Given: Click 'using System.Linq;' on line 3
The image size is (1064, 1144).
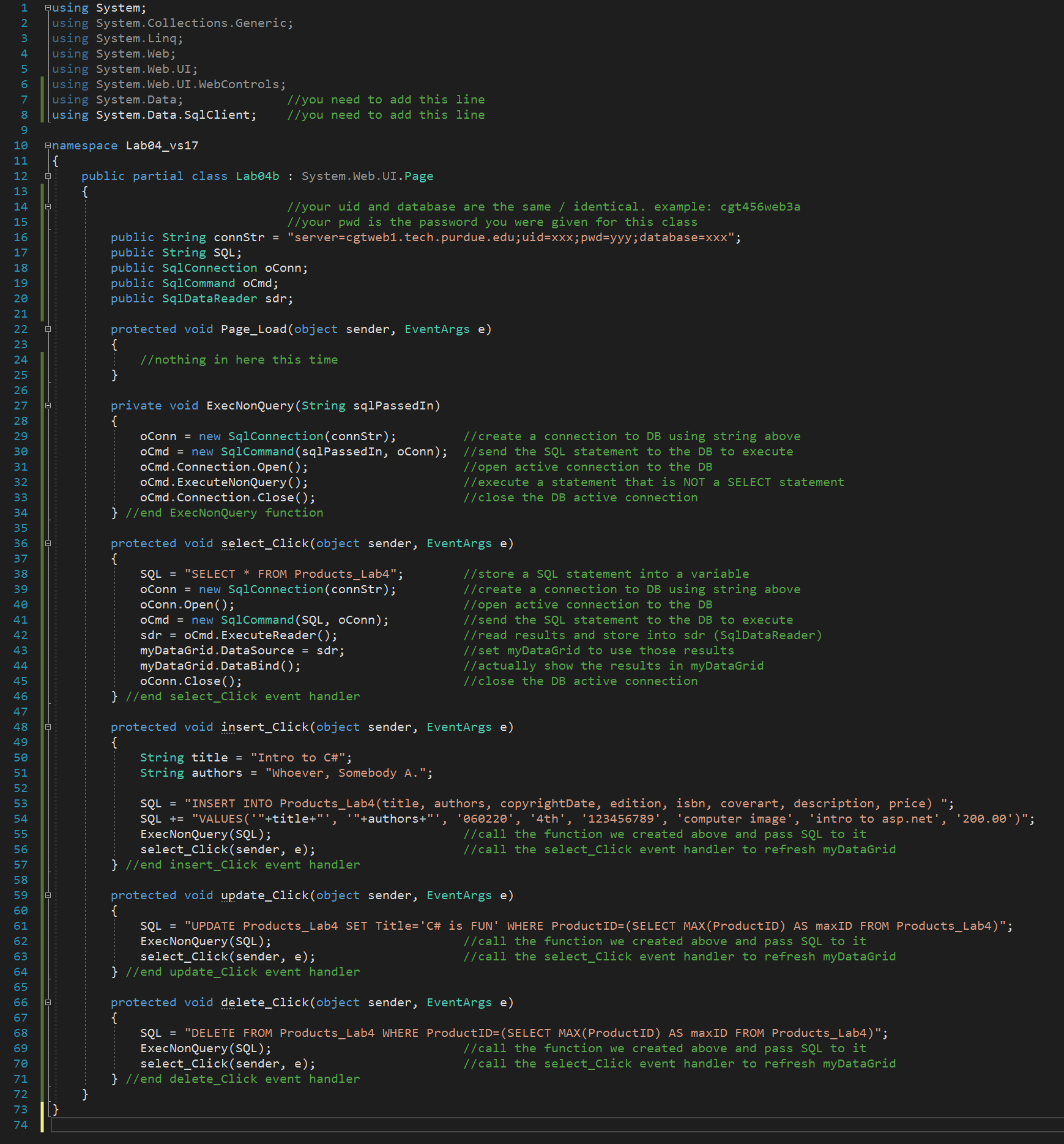Looking at the screenshot, I should pos(117,39).
